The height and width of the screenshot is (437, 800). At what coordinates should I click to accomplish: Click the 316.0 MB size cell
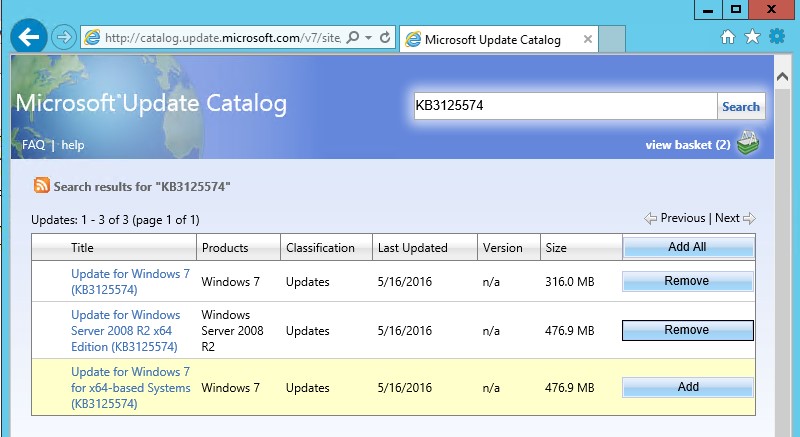(x=569, y=281)
